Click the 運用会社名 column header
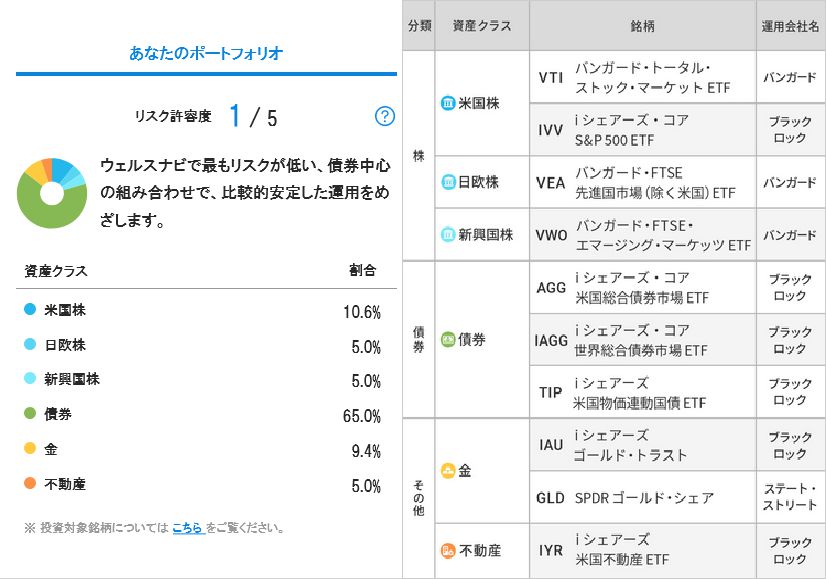The width and height of the screenshot is (826, 579). tap(790, 26)
